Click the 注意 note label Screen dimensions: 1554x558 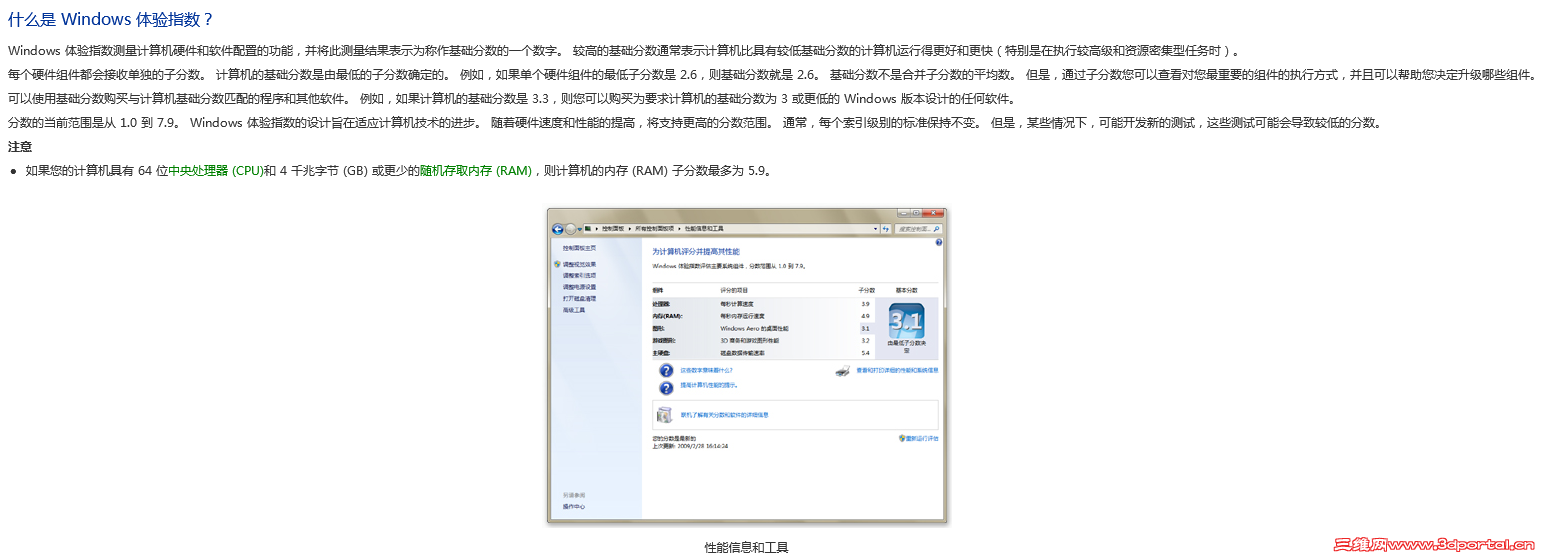tap(20, 147)
